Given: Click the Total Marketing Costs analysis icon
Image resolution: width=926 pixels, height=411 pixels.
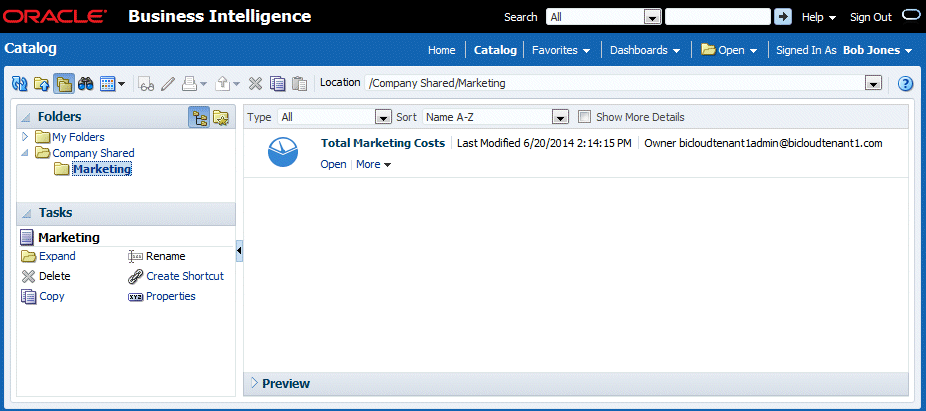Looking at the screenshot, I should pos(283,152).
